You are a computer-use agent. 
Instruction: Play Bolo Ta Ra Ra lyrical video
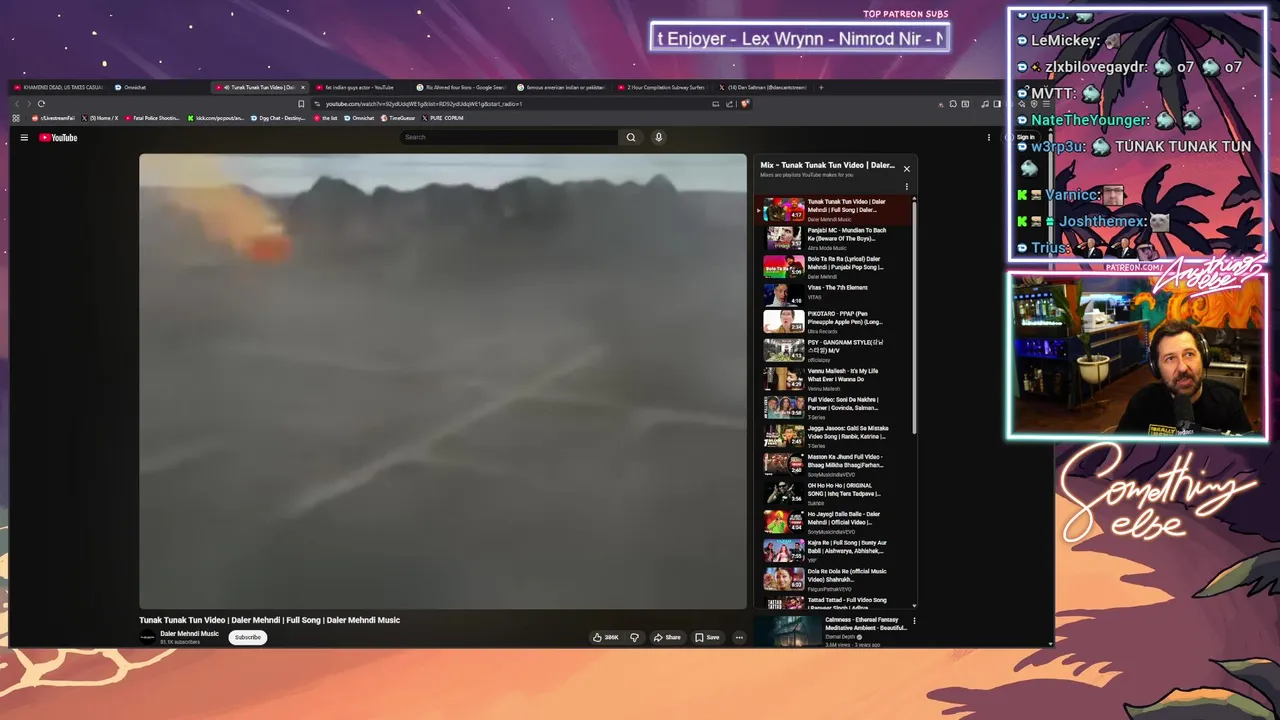[836, 267]
